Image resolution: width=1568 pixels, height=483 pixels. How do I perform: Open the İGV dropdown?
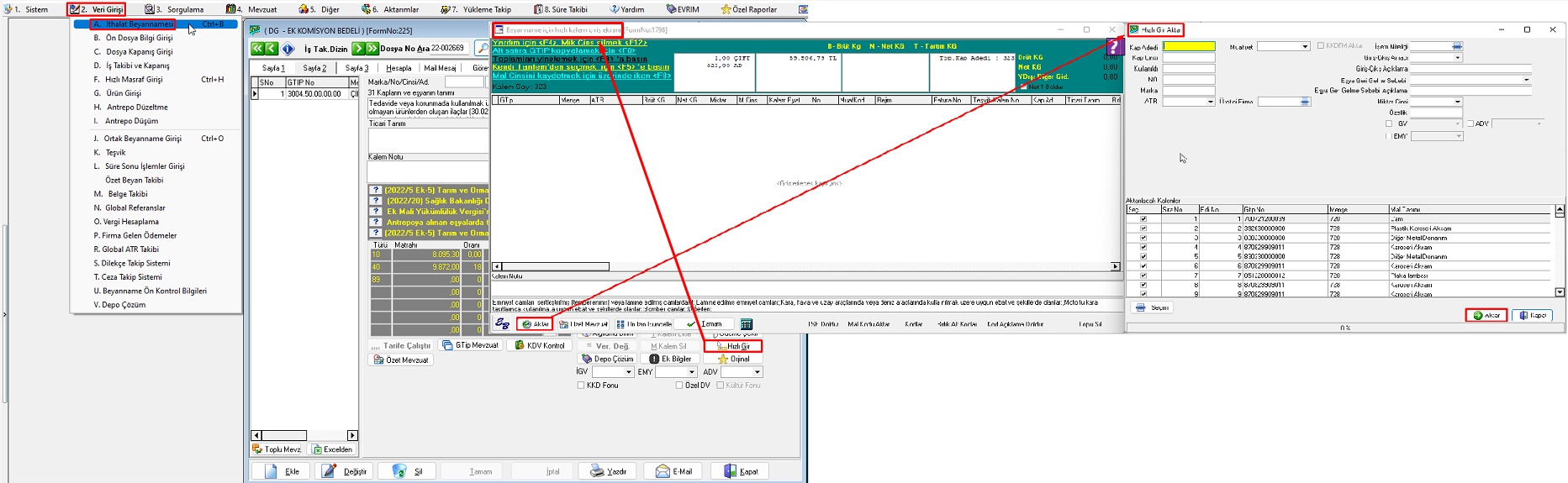(626, 372)
